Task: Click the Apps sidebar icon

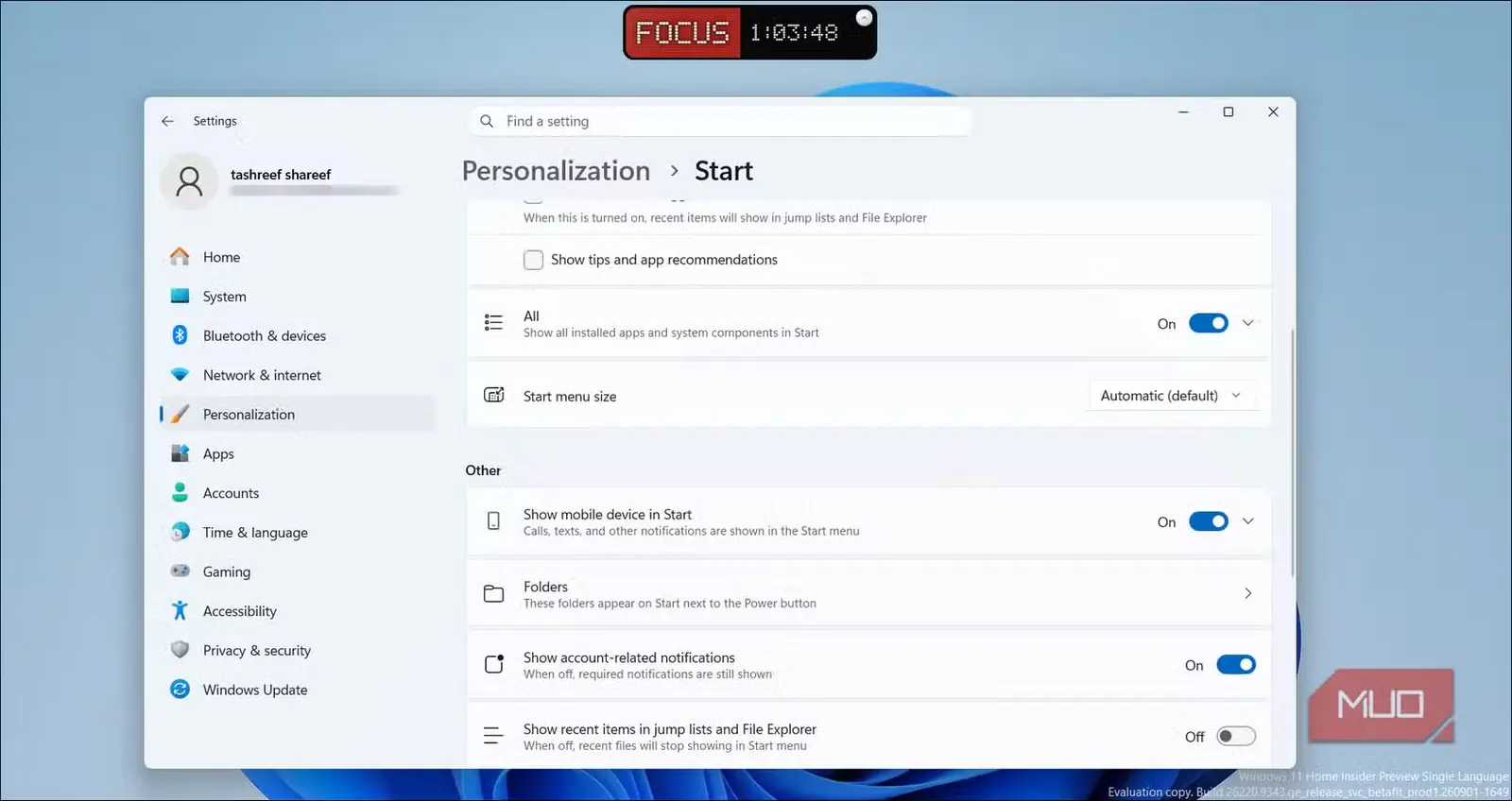Action: tap(180, 453)
